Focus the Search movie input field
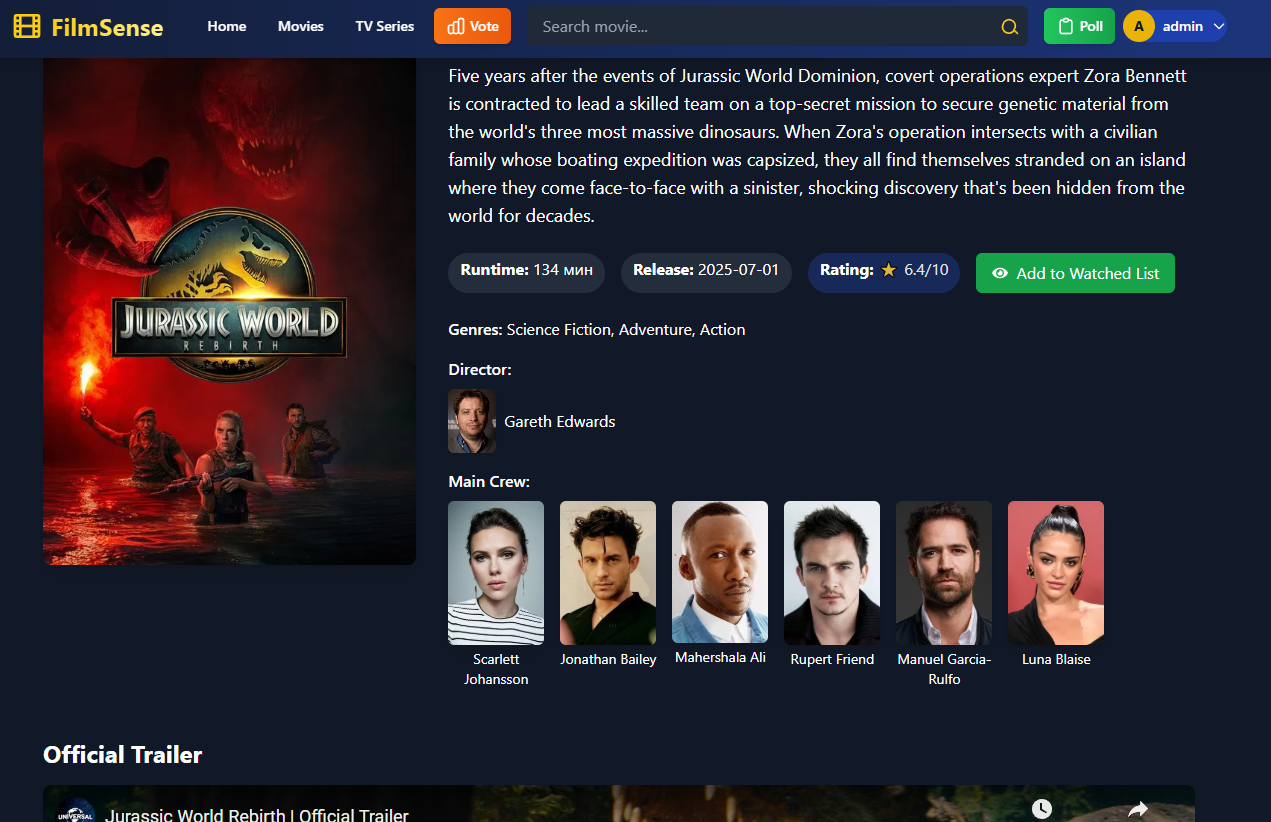This screenshot has width=1271, height=822. pos(777,27)
